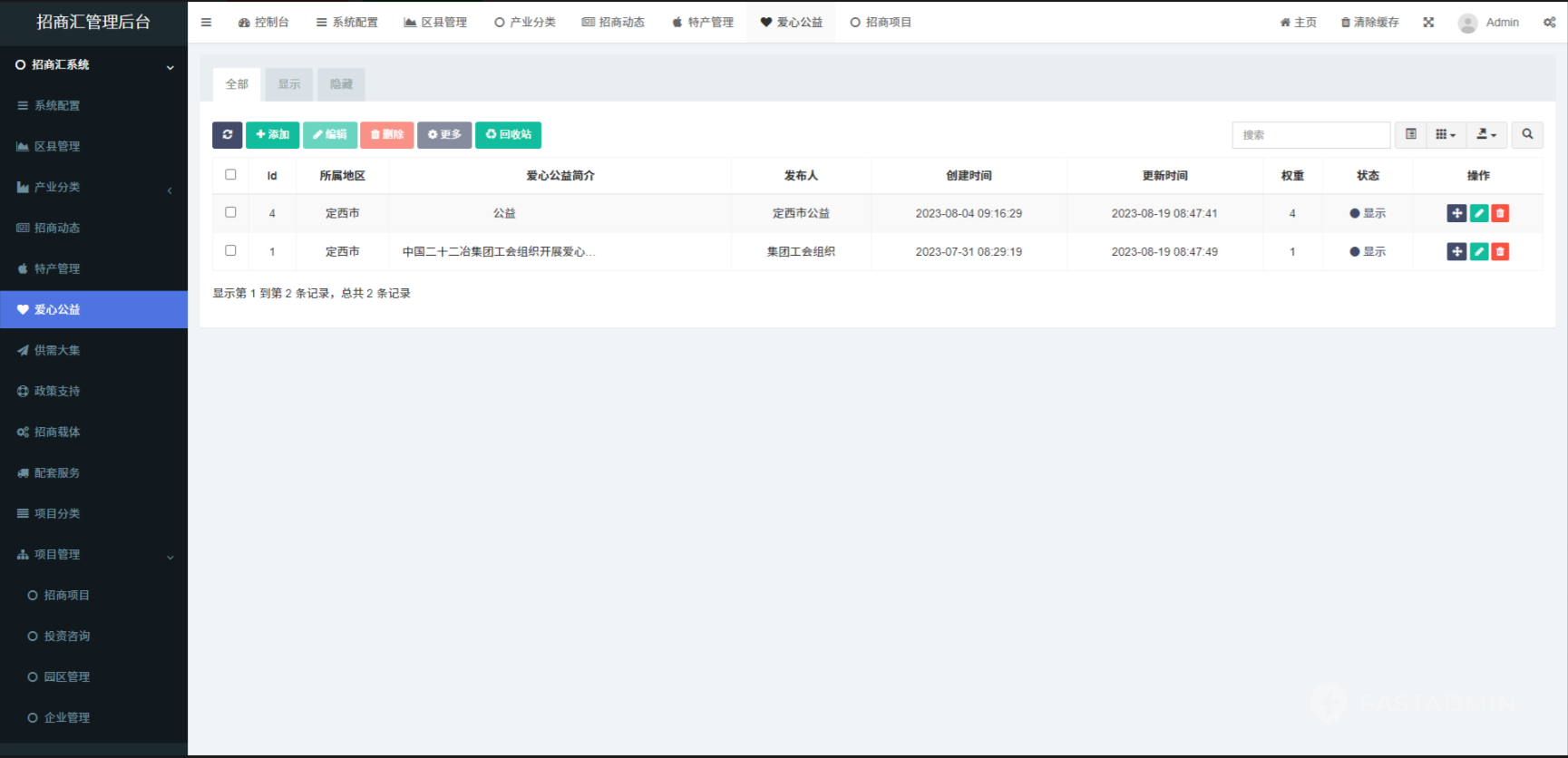Toggle the sidebar hamburger menu icon

[x=206, y=22]
